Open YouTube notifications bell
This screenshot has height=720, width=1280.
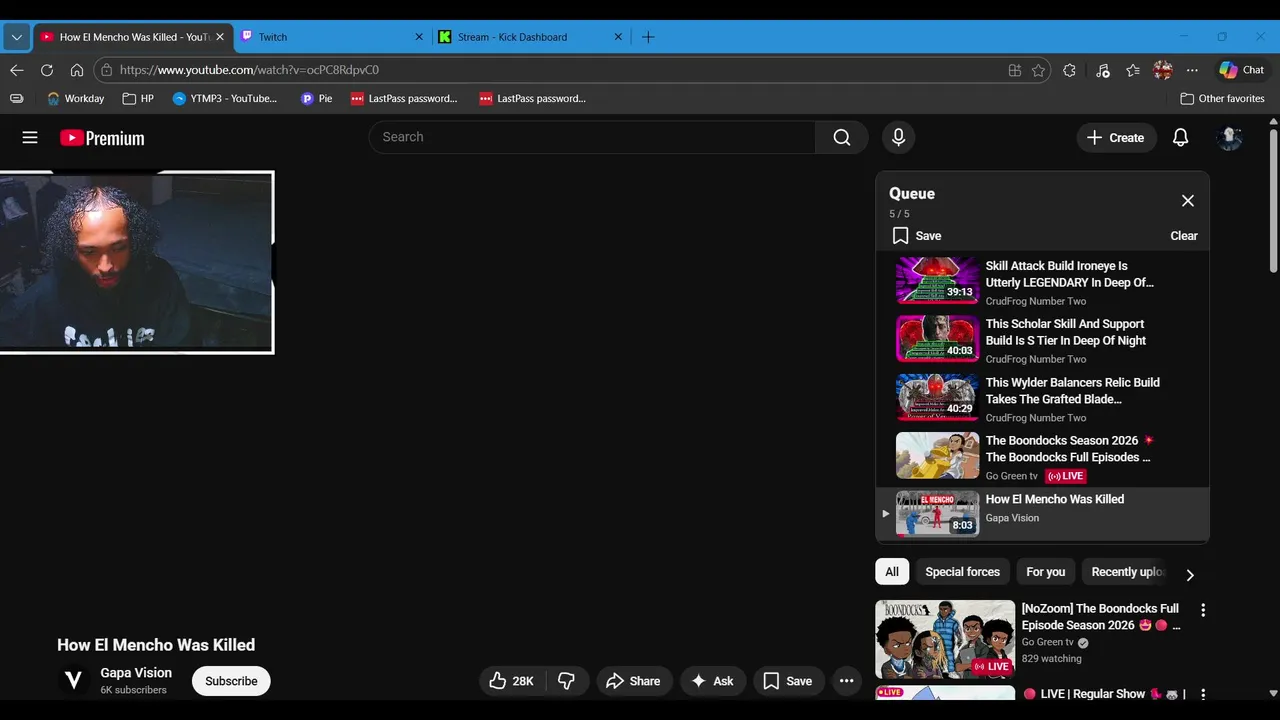1180,138
